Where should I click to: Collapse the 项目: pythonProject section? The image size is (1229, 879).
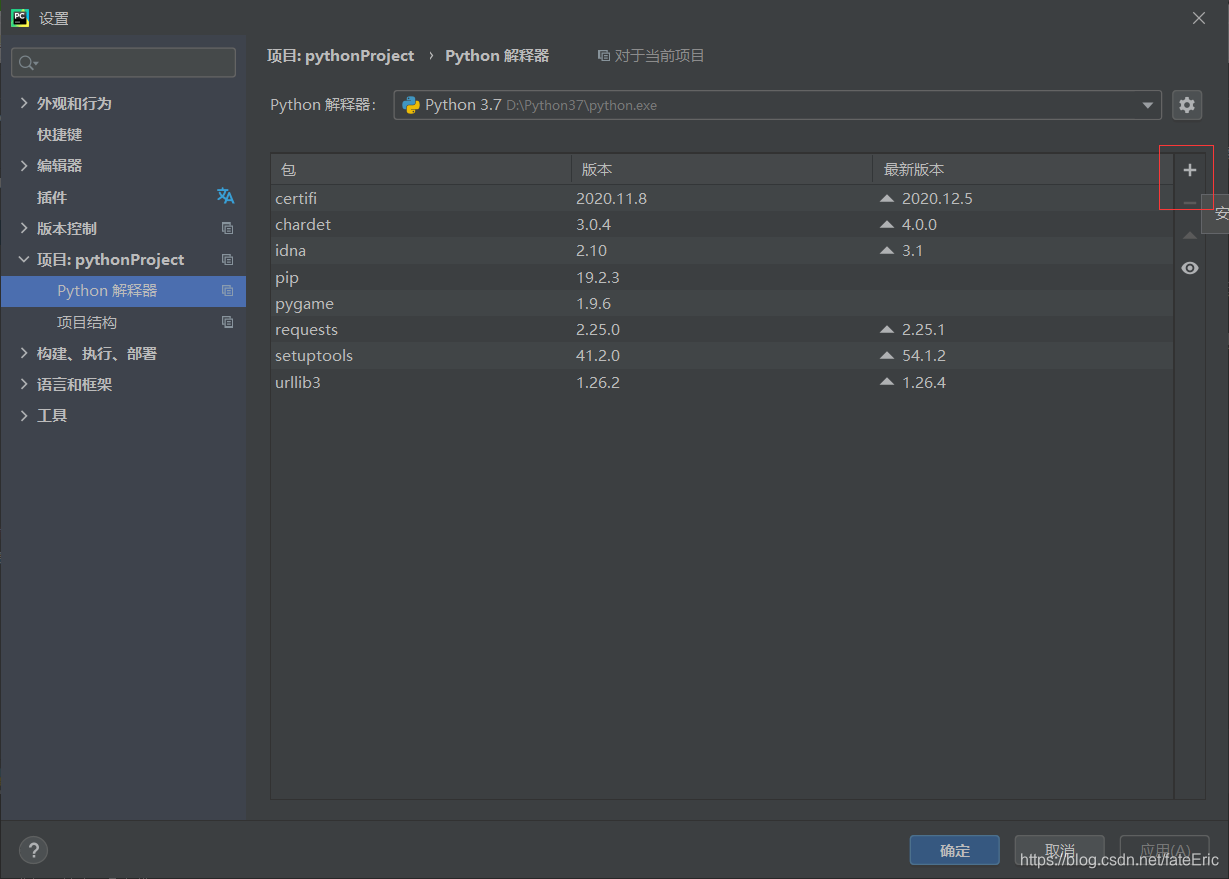tap(24, 259)
